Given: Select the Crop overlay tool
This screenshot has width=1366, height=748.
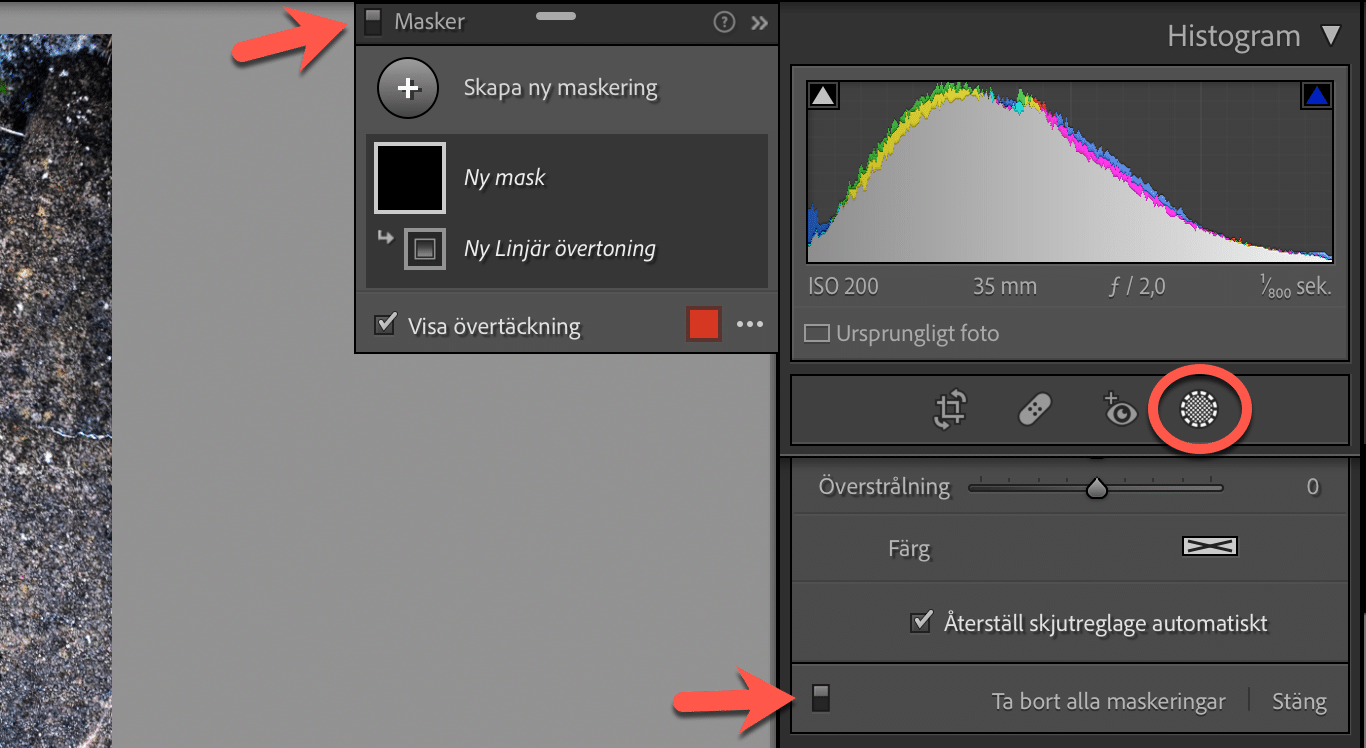Looking at the screenshot, I should 950,410.
